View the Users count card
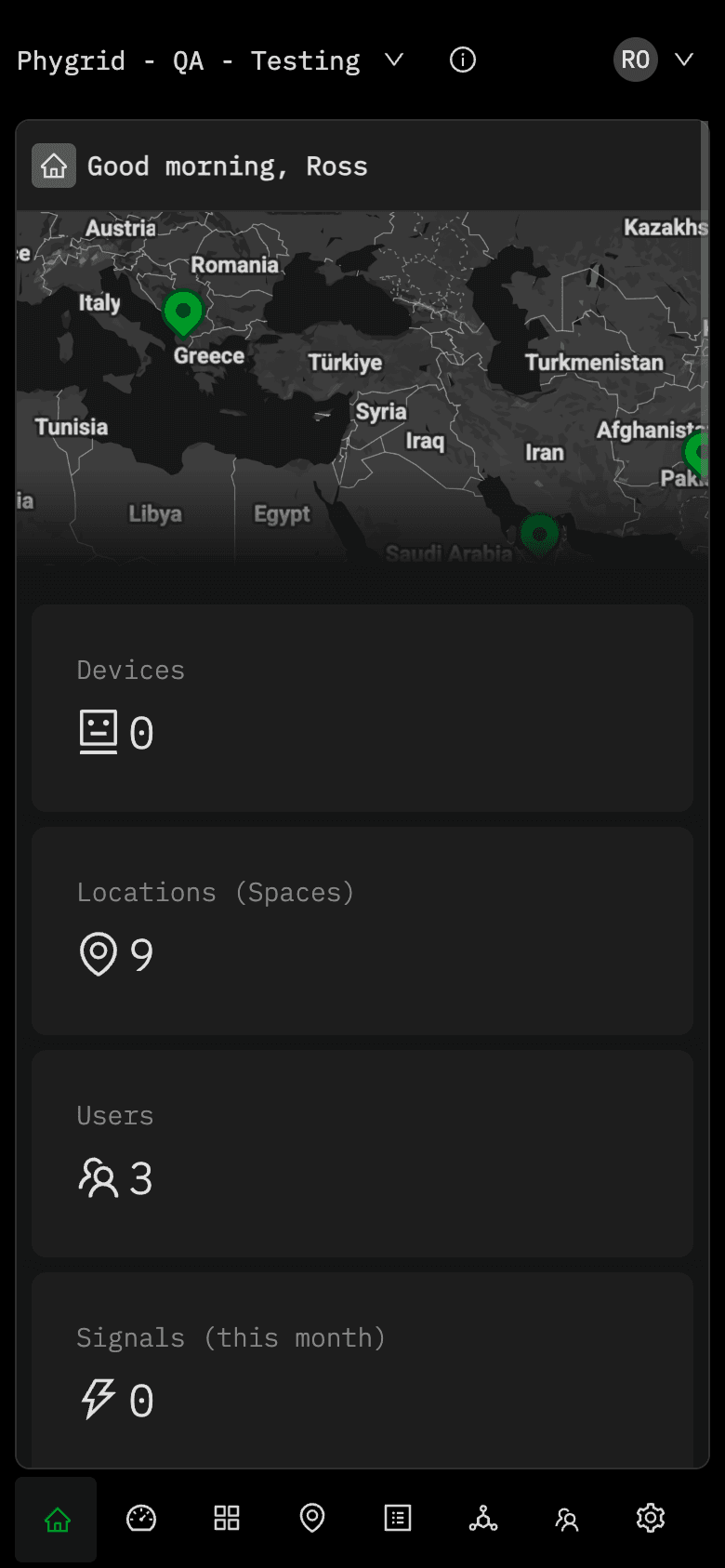 (362, 1153)
